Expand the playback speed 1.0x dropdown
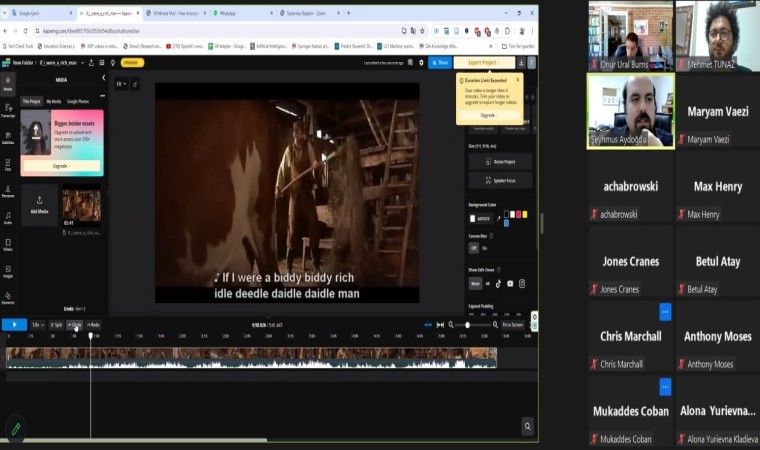This screenshot has width=760, height=450. 37,325
